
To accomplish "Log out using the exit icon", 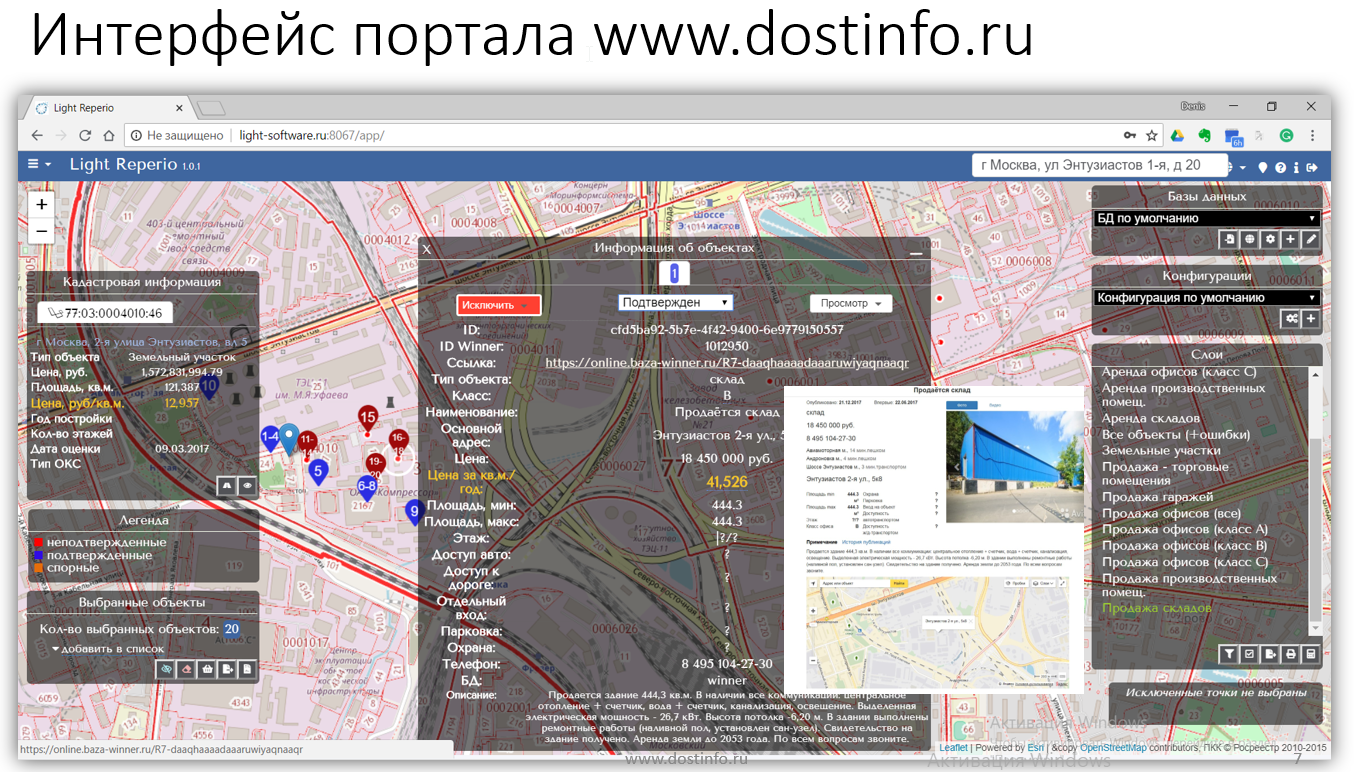I will click(x=1312, y=167).
